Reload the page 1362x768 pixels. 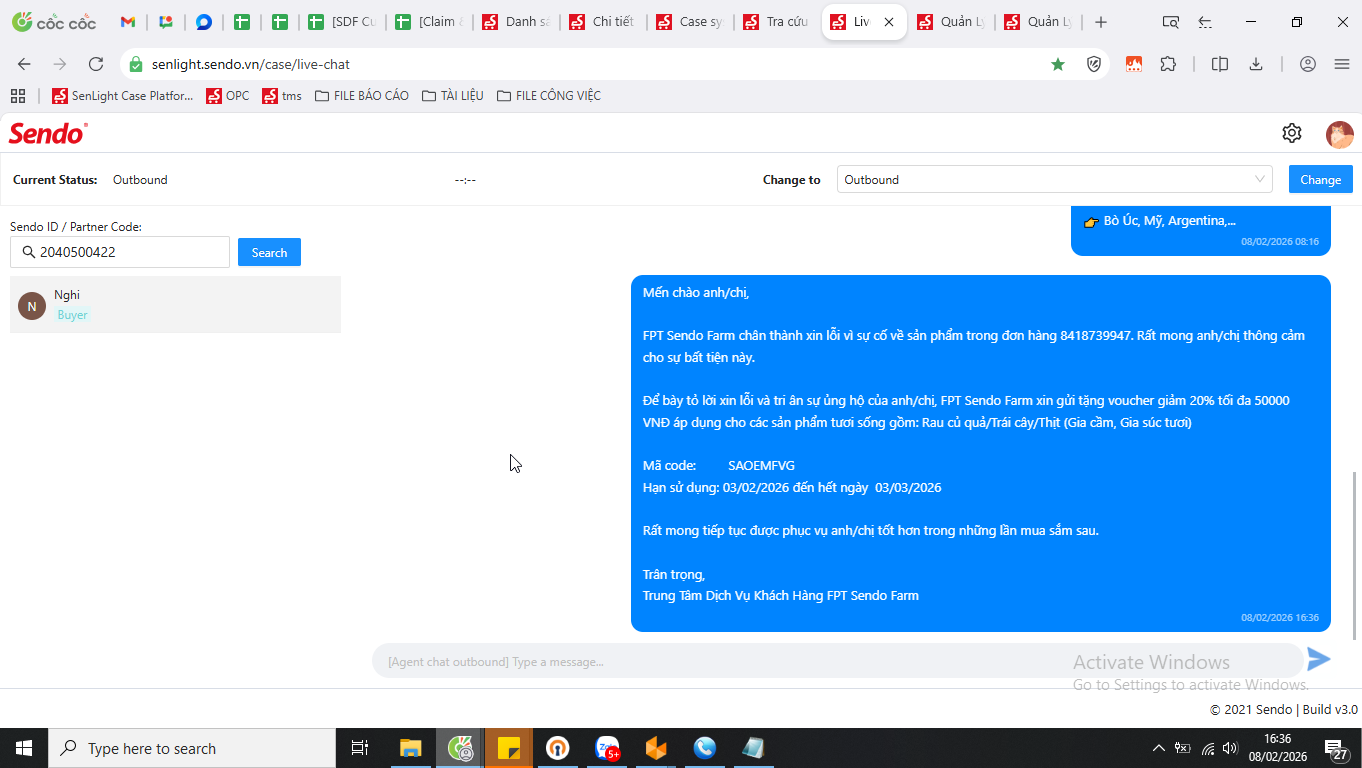click(96, 64)
